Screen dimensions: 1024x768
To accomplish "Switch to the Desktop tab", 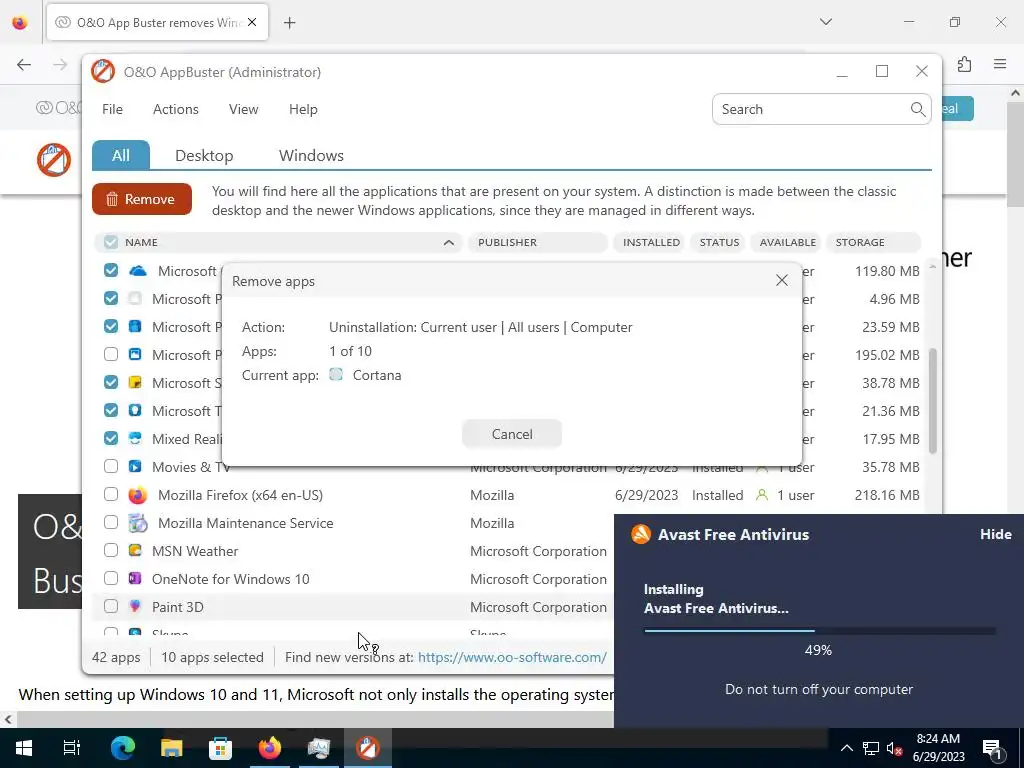I will pos(204,155).
